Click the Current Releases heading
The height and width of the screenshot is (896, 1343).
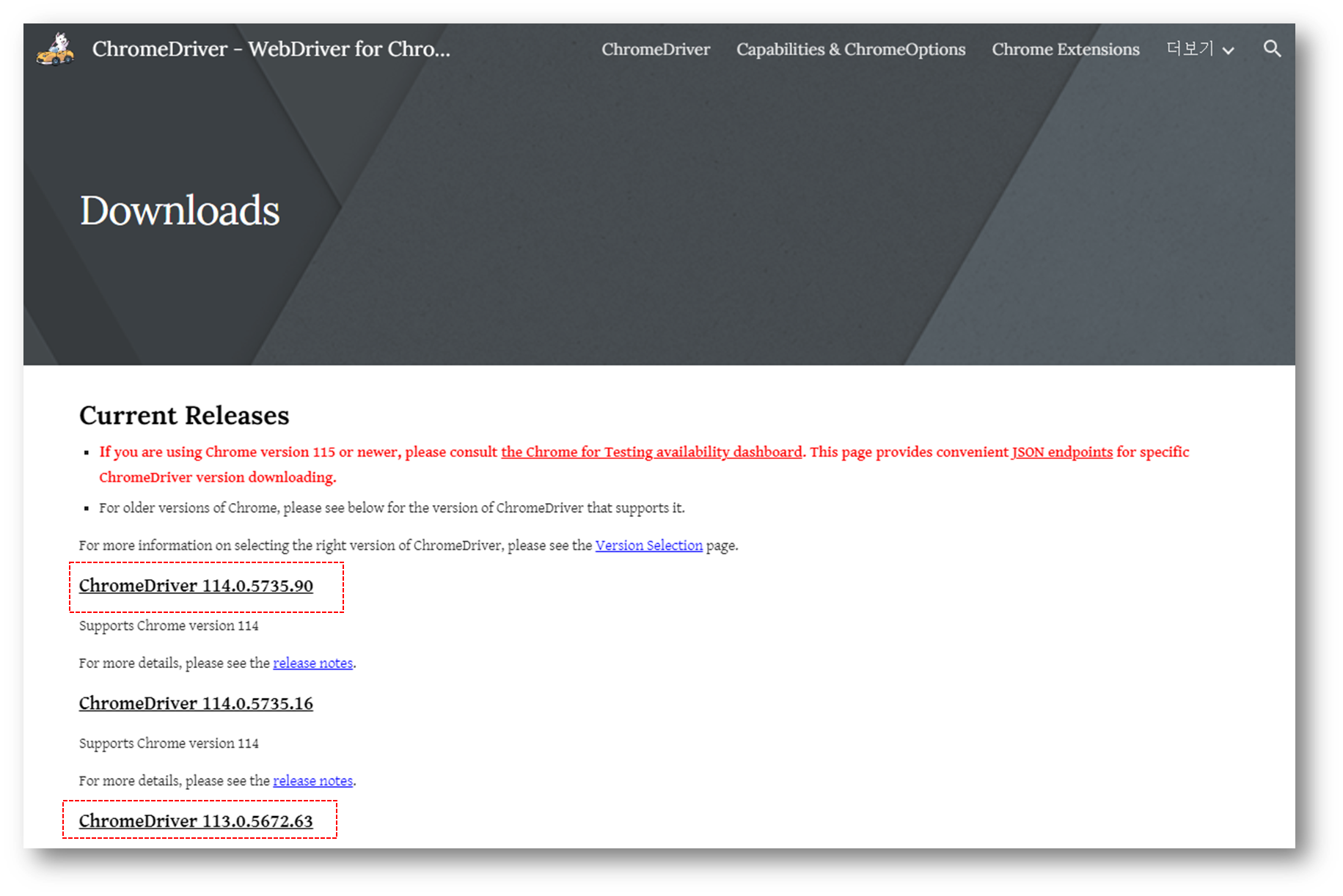click(184, 415)
